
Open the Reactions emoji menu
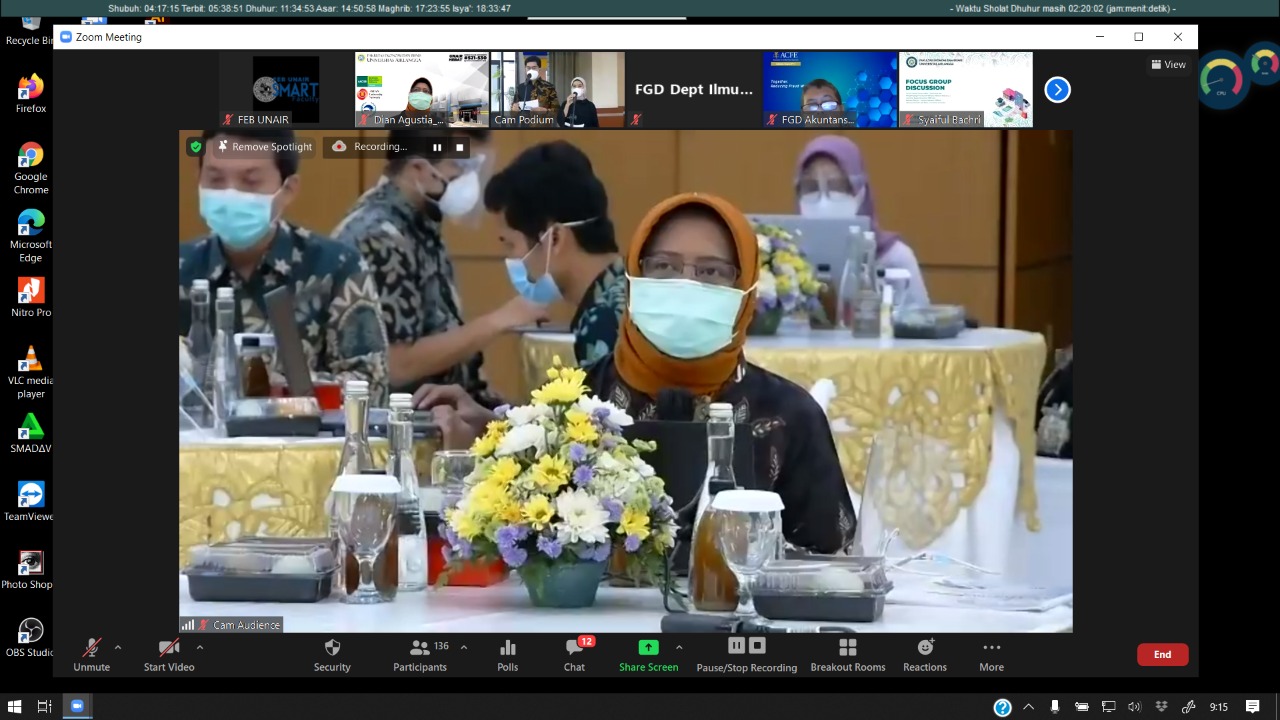pyautogui.click(x=925, y=648)
